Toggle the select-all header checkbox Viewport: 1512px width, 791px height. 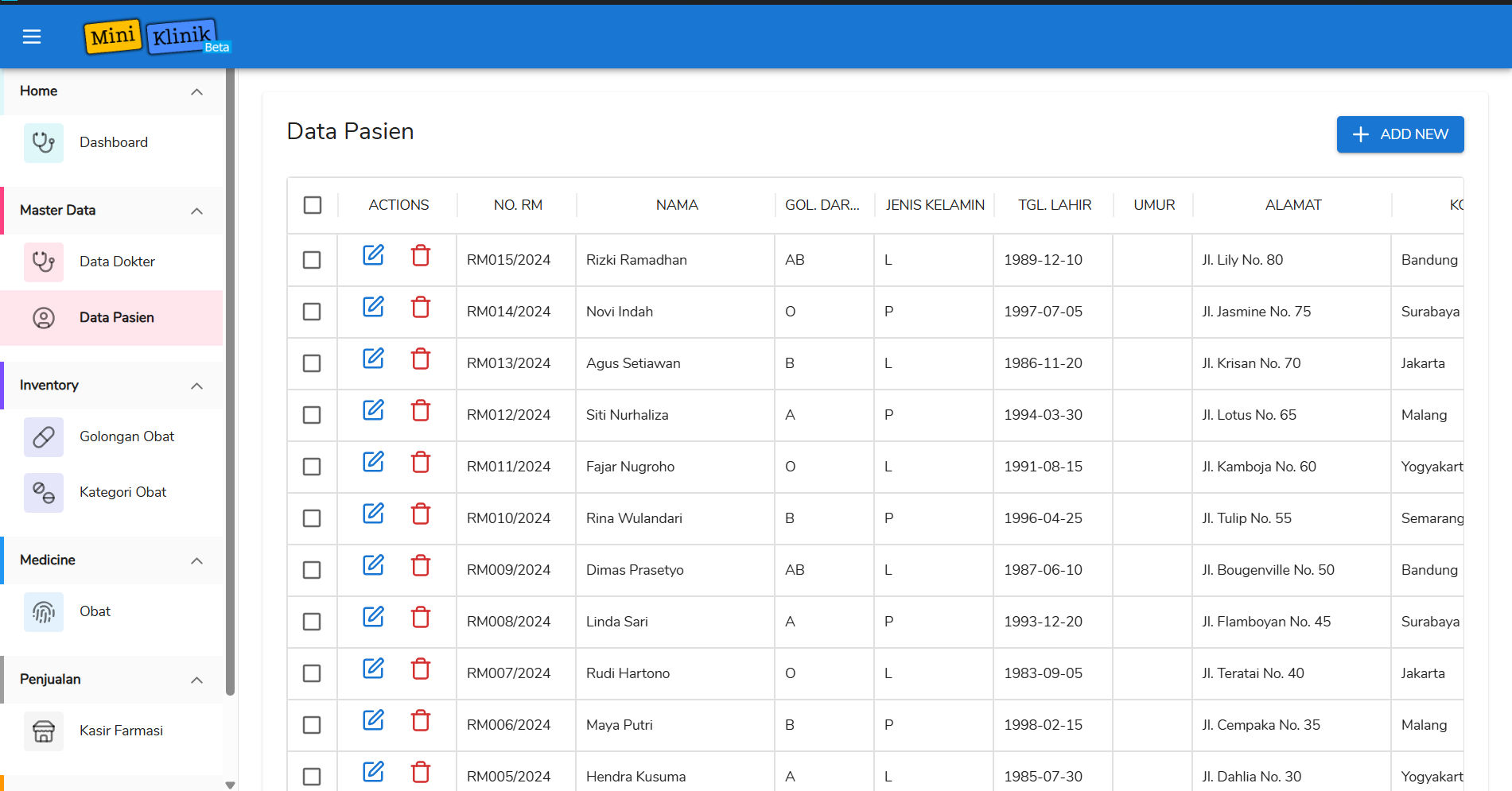tap(313, 205)
